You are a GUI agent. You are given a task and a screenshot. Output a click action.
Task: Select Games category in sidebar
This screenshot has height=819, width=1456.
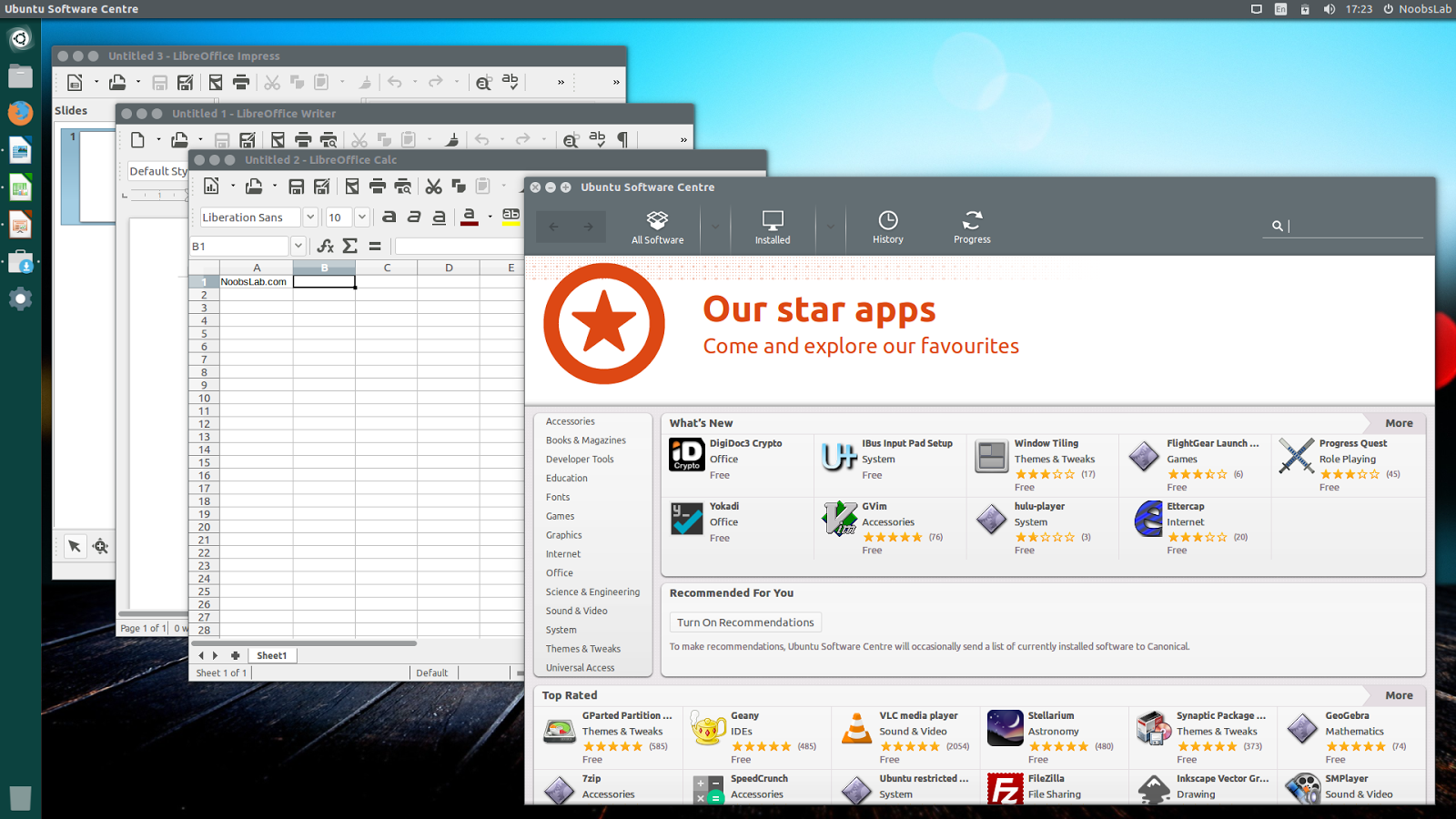[560, 516]
